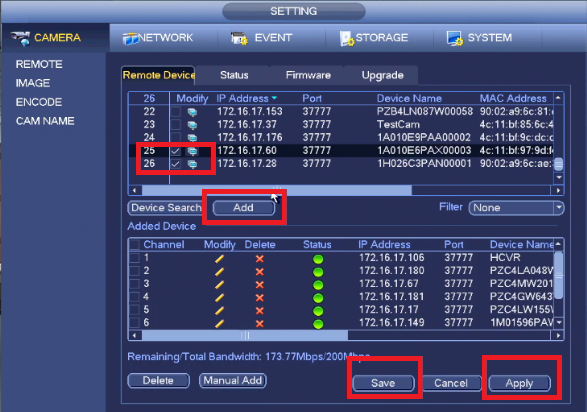Open the Filter dropdown showing None
Screen dimensions: 587x412
(x=516, y=208)
